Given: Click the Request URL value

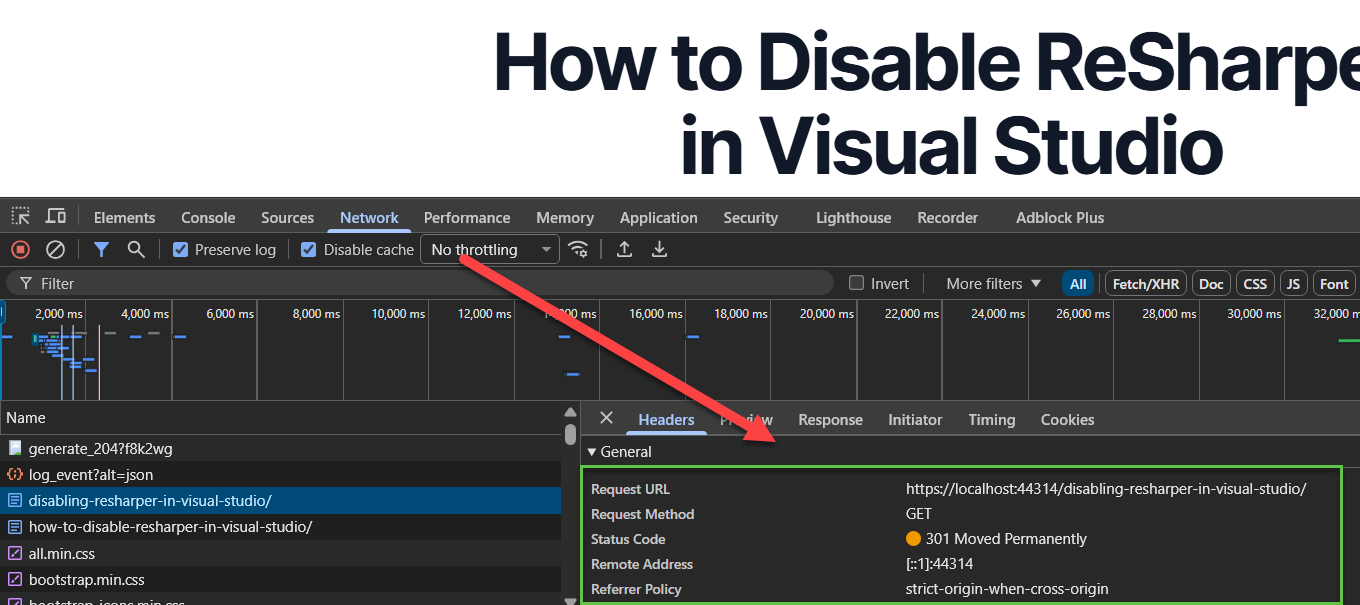Looking at the screenshot, I should pos(1106,489).
